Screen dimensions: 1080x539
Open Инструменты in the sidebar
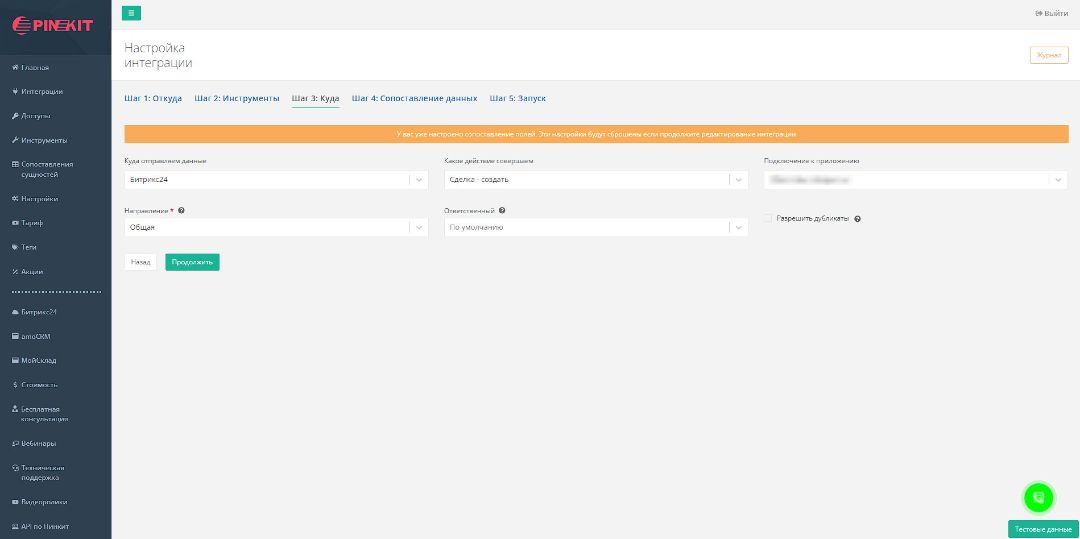pos(43,140)
